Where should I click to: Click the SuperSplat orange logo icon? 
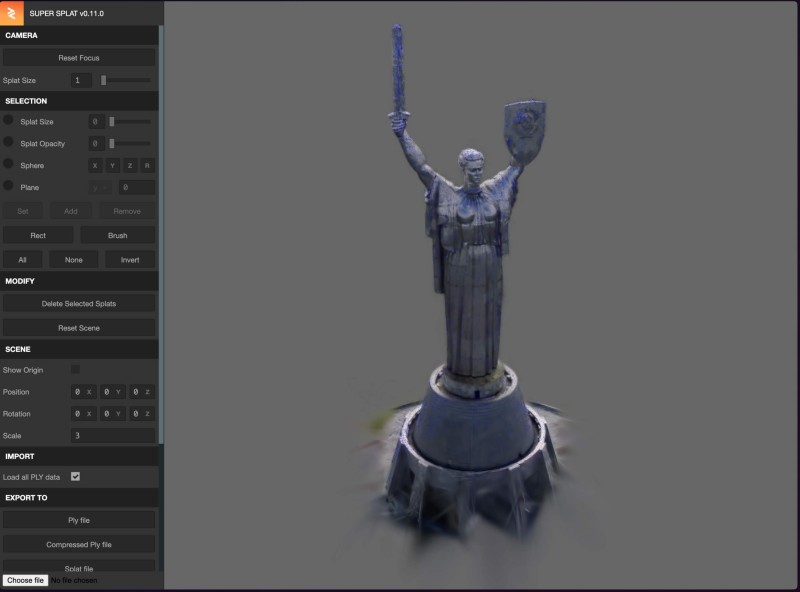point(12,13)
